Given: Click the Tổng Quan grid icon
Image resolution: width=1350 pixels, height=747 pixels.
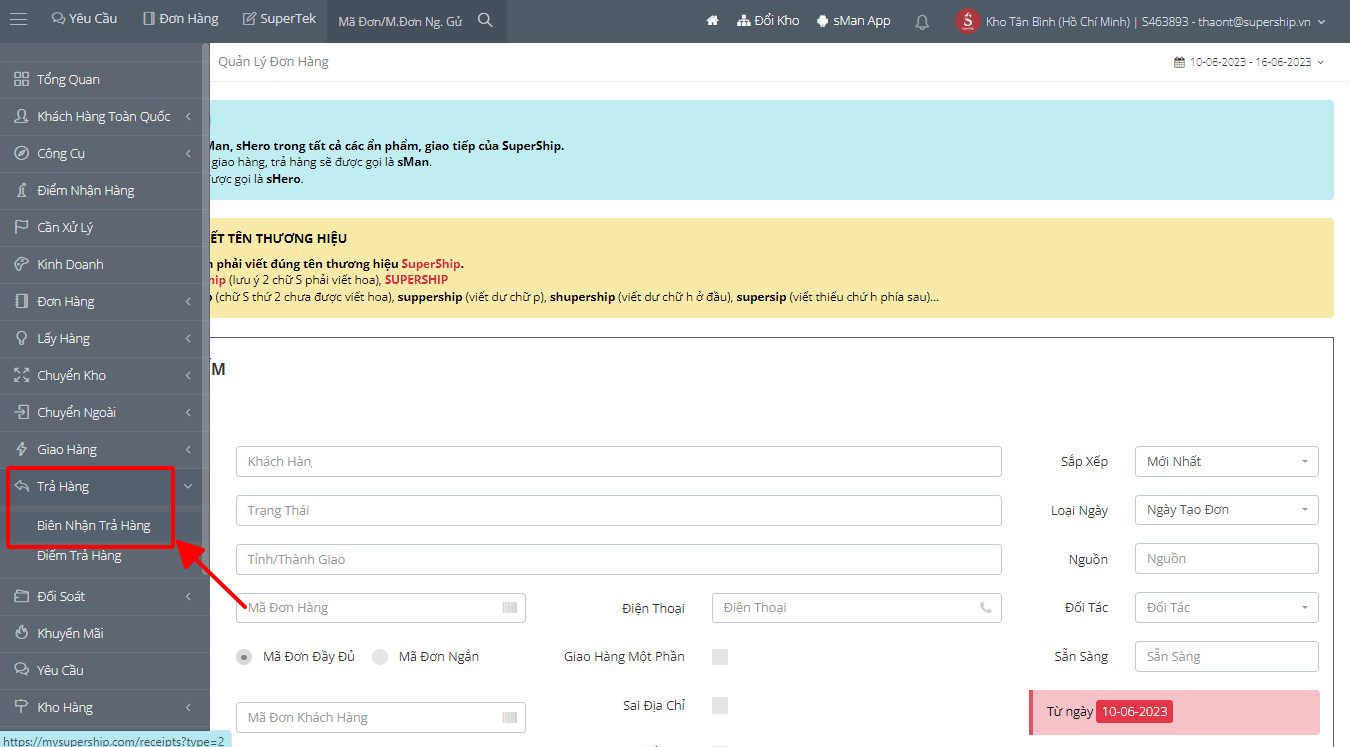Looking at the screenshot, I should 21,79.
